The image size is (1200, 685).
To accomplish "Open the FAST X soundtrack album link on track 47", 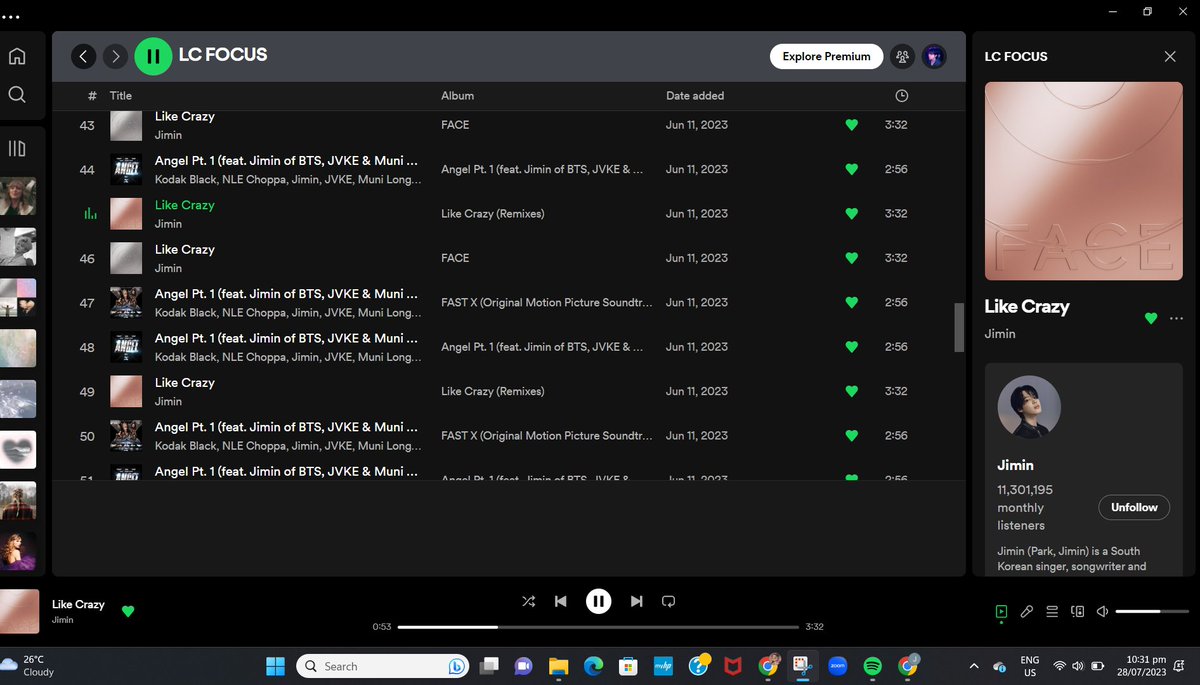I will pyautogui.click(x=547, y=302).
